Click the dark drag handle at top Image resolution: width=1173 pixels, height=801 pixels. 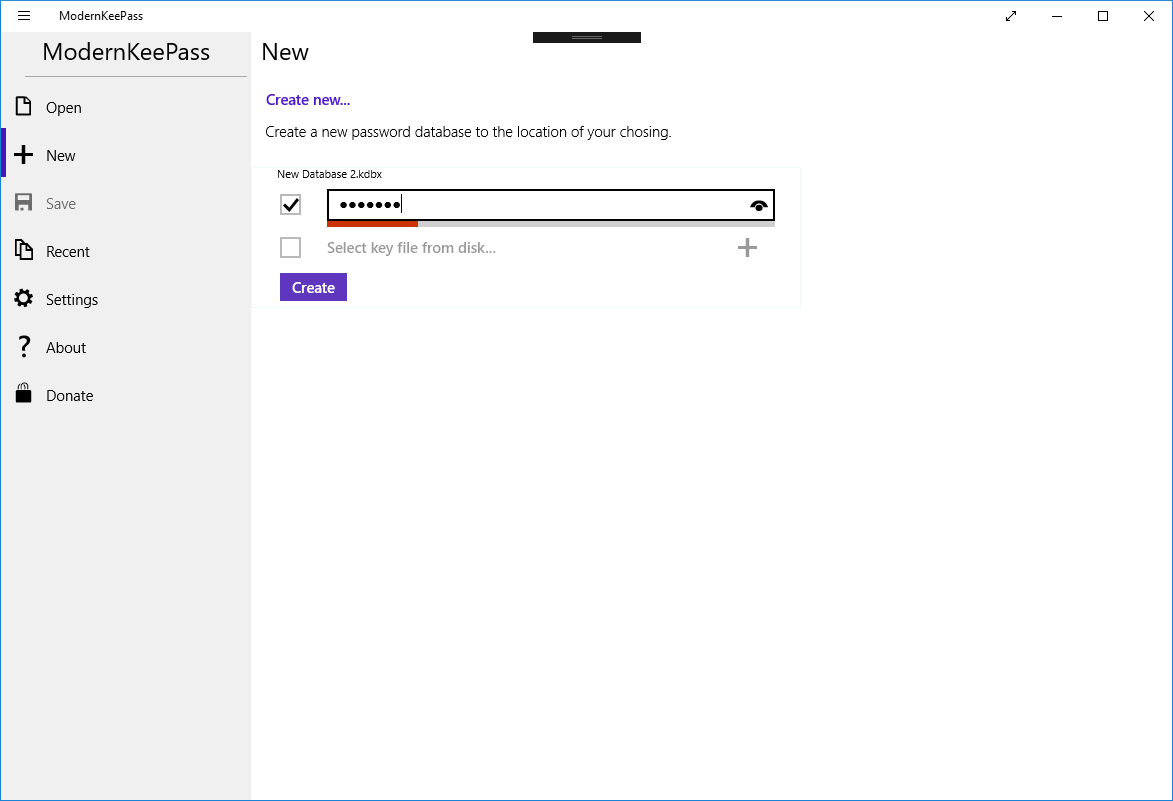point(587,38)
